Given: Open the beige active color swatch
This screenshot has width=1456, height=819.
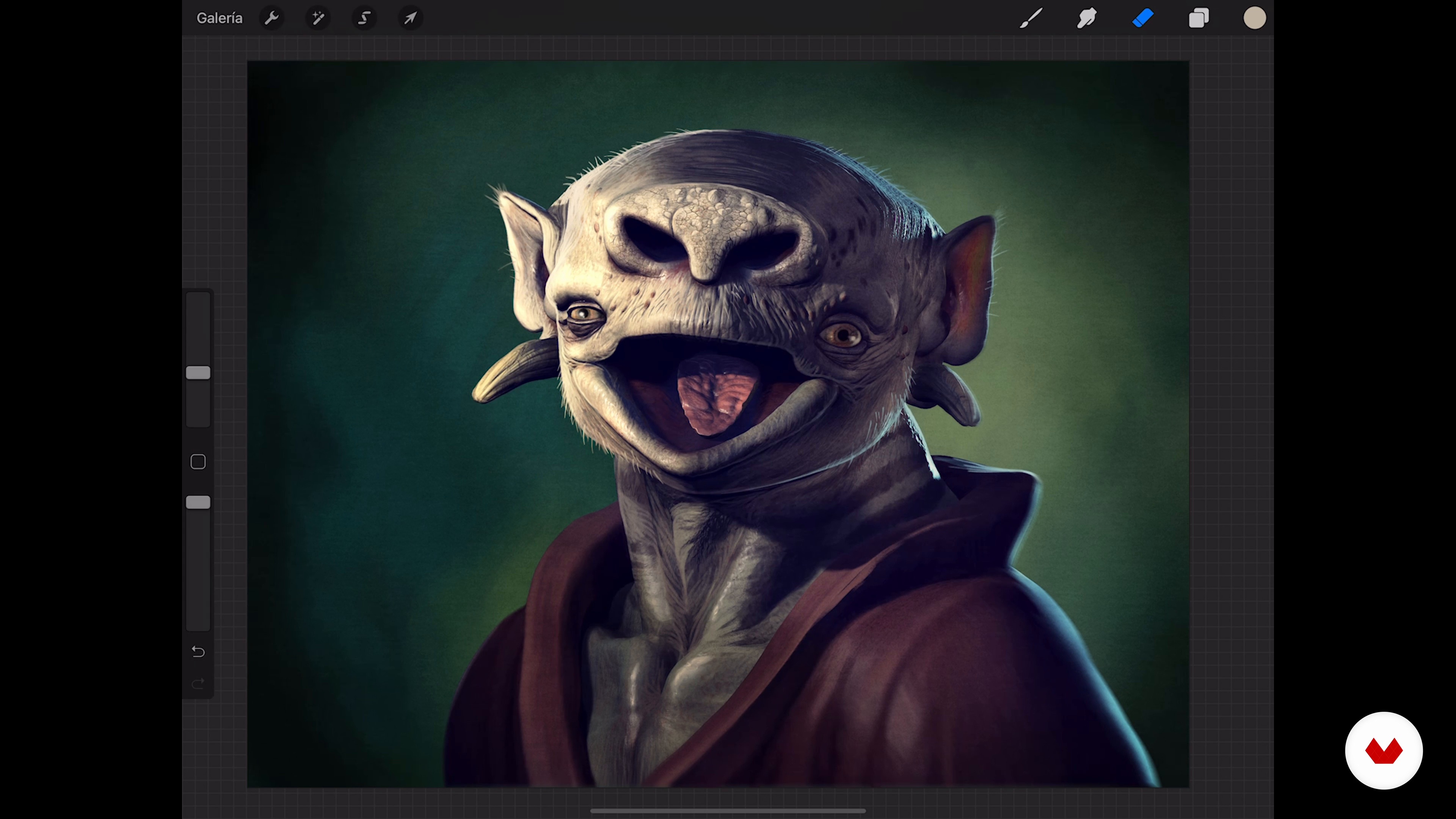Looking at the screenshot, I should tap(1254, 18).
